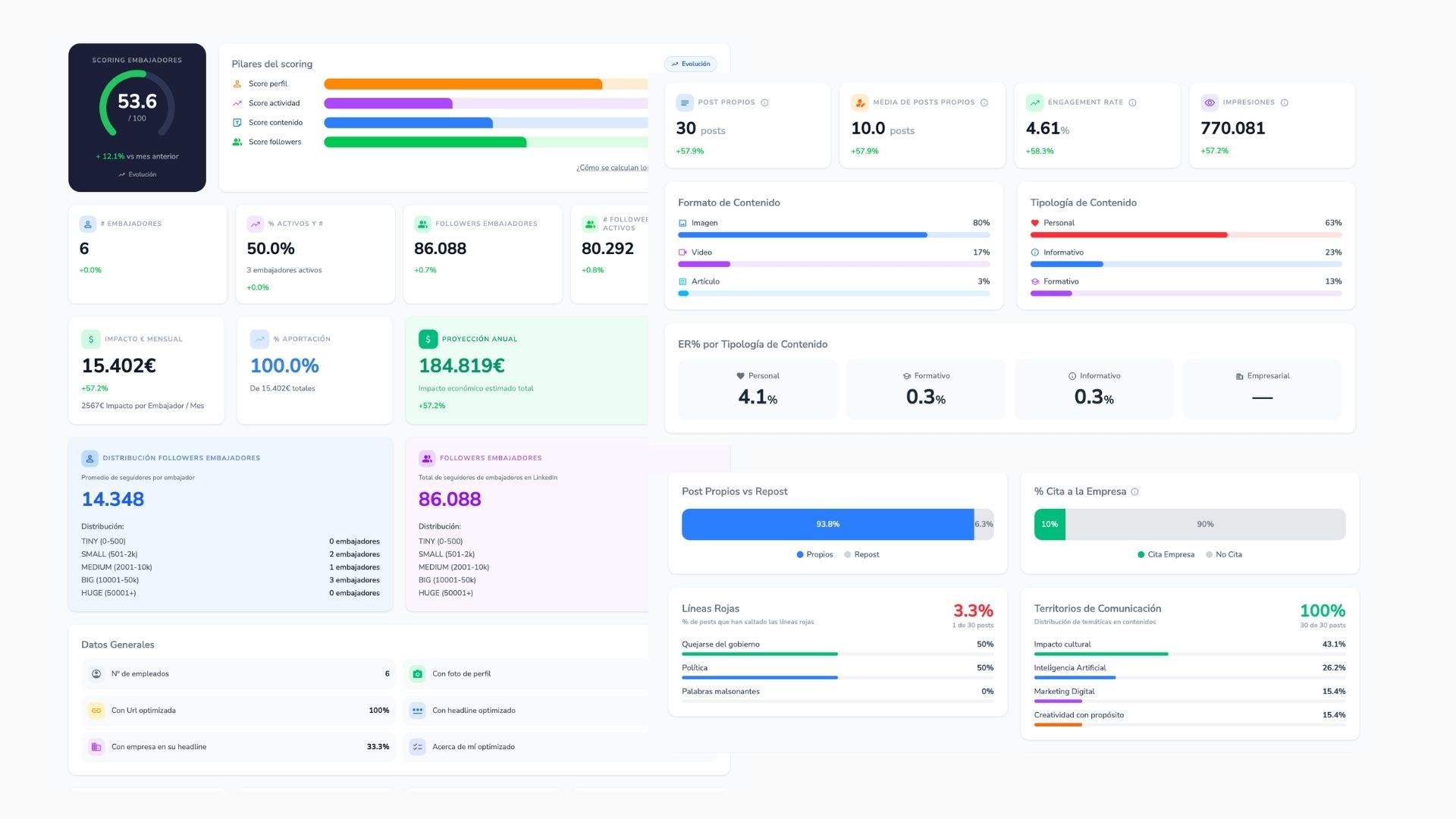Screen dimensions: 1456x819
Task: Toggle the Propios legend item
Action: pyautogui.click(x=814, y=554)
